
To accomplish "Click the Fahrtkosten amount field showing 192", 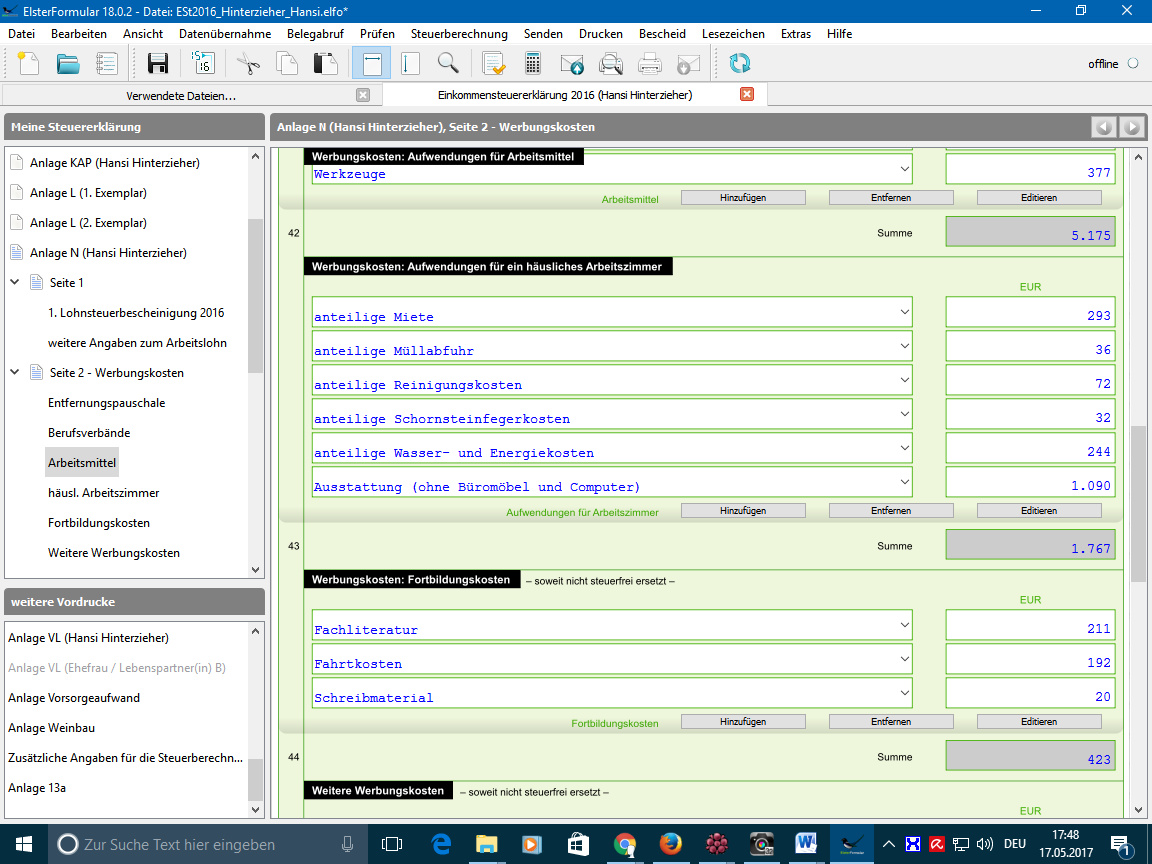I will (x=1029, y=660).
